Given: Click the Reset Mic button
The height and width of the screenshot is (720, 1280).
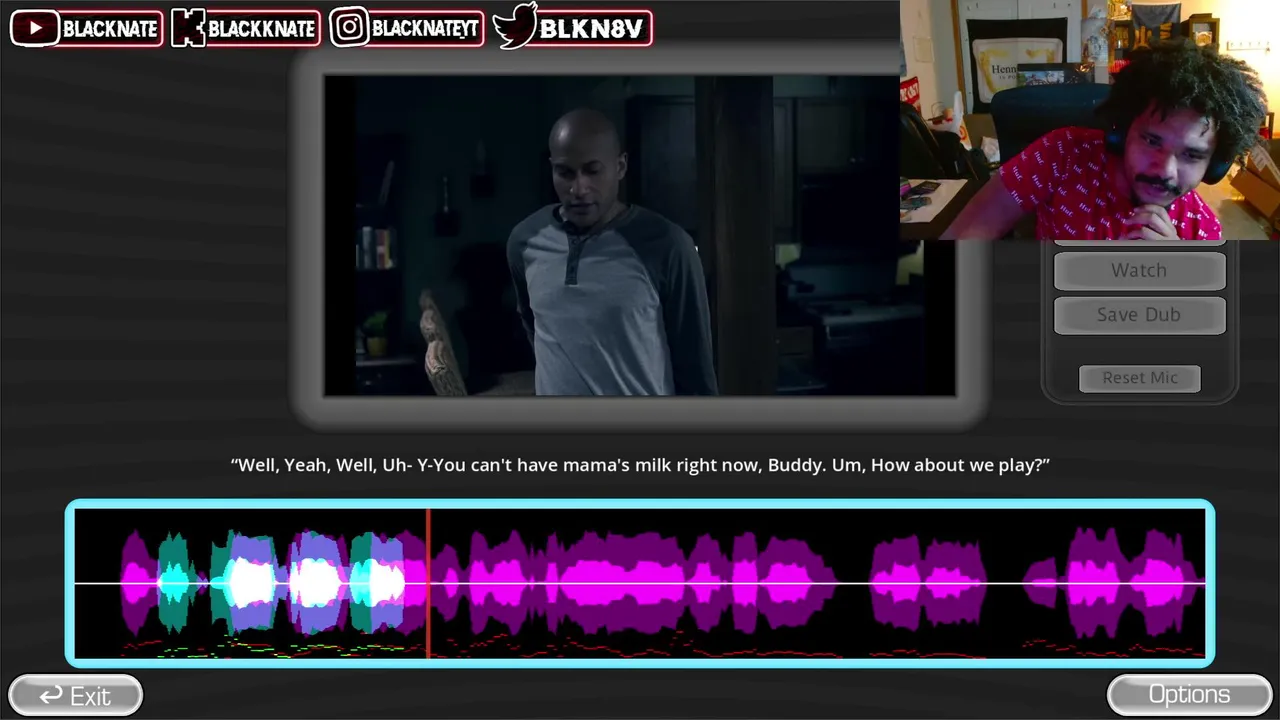Looking at the screenshot, I should point(1140,378).
